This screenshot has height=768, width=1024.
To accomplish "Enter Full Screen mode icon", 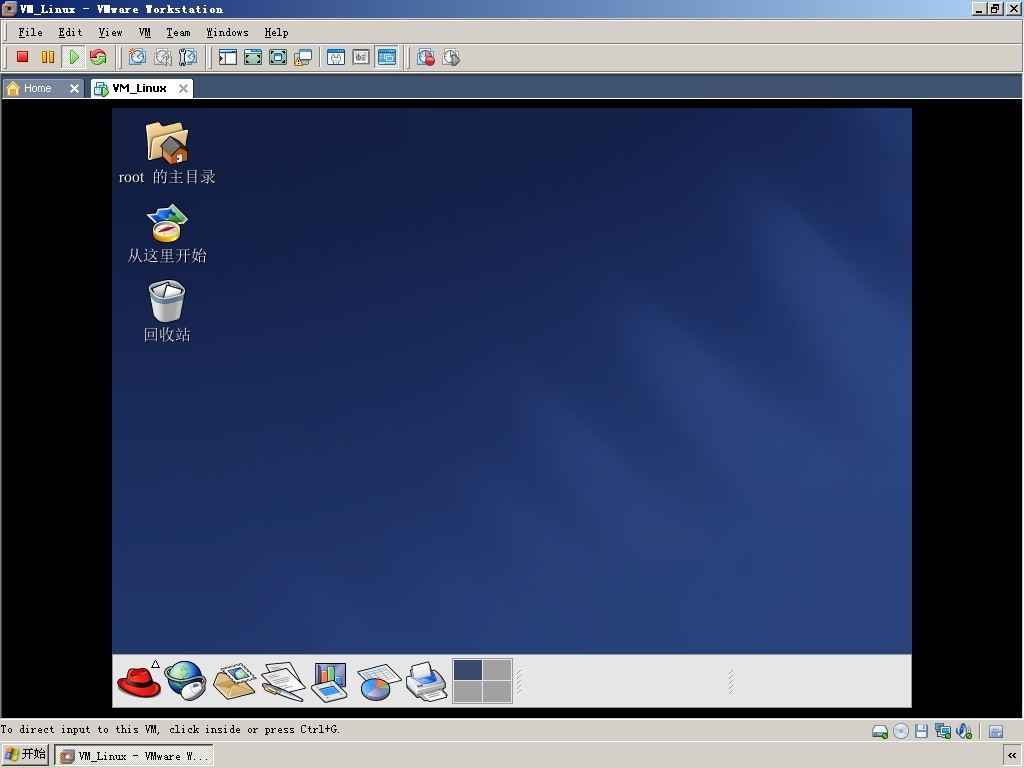I will [278, 57].
